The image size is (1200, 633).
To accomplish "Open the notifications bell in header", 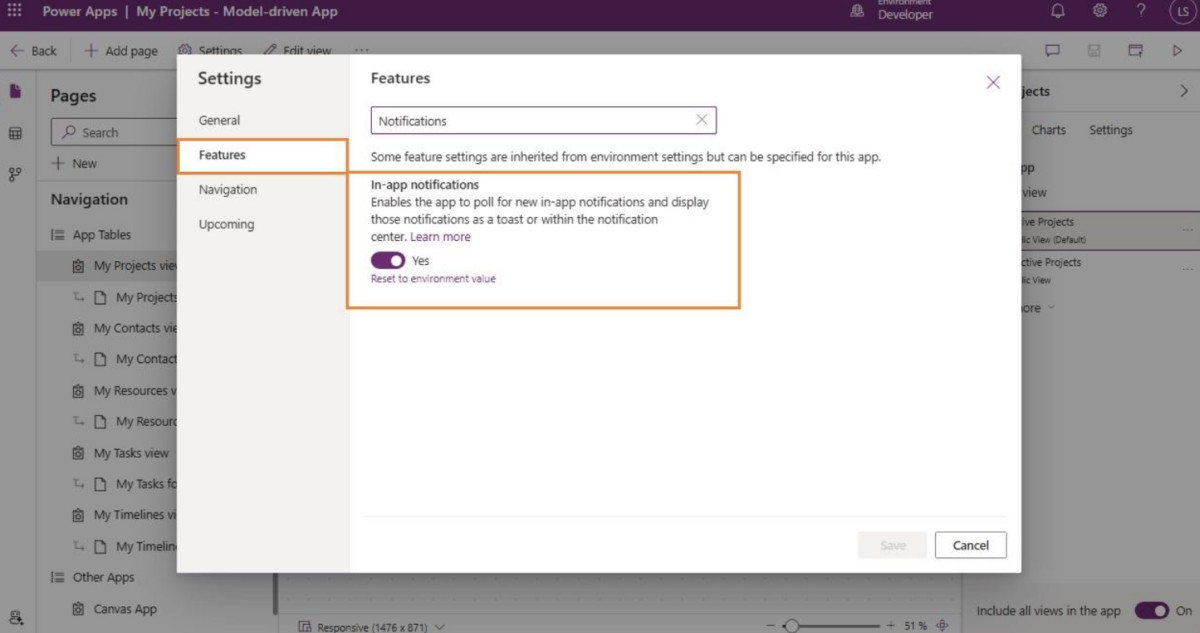I will 1058,11.
